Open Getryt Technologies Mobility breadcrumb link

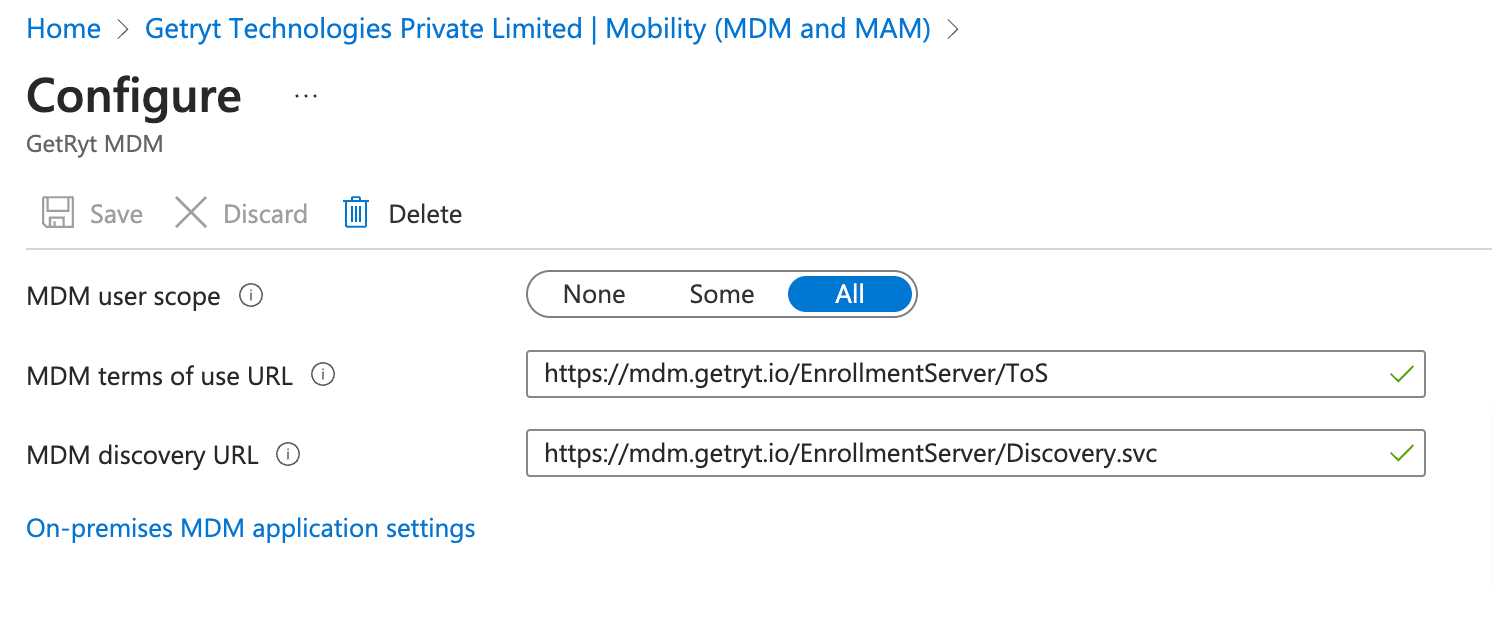538,29
